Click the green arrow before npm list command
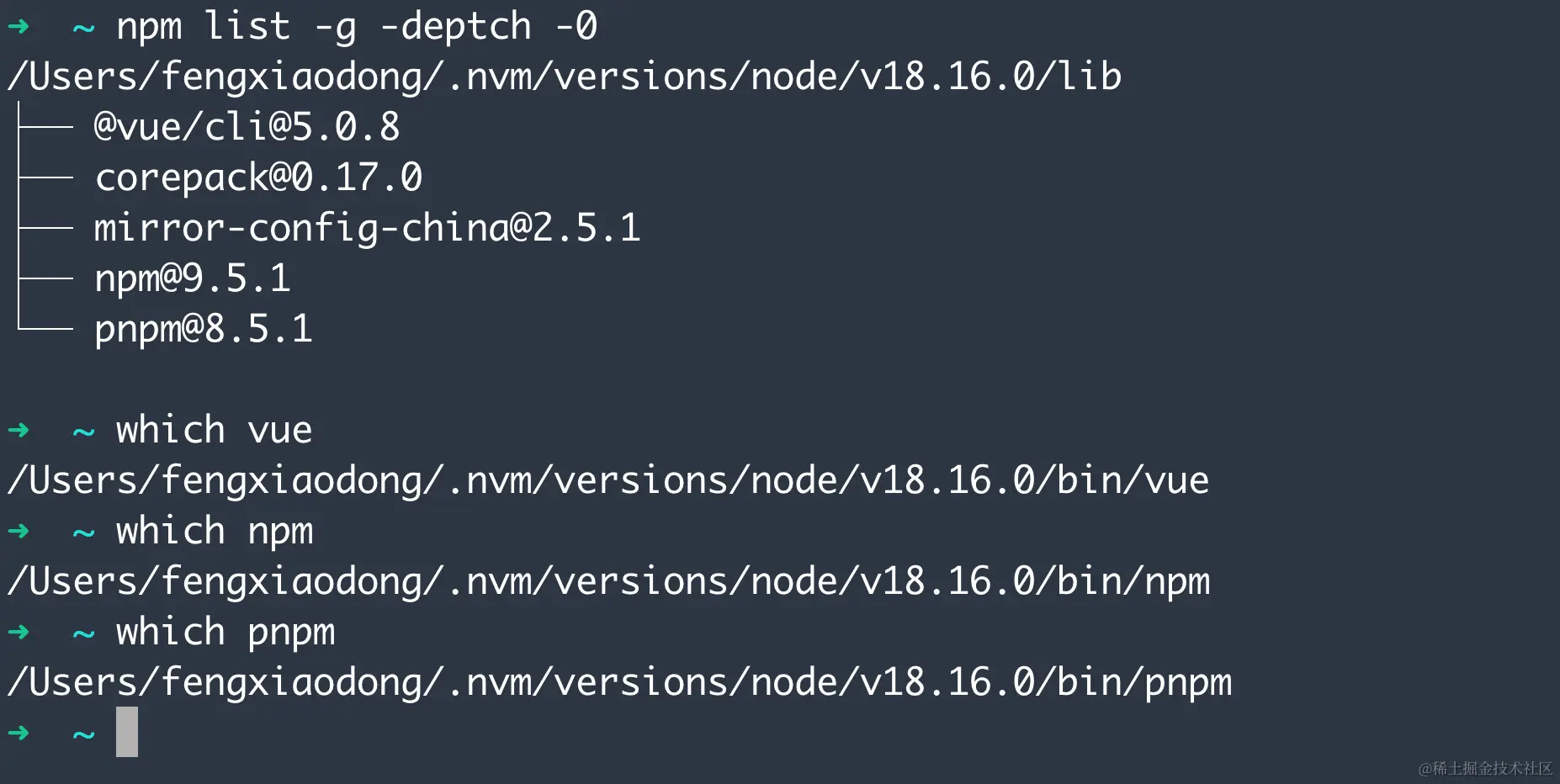 coord(19,27)
